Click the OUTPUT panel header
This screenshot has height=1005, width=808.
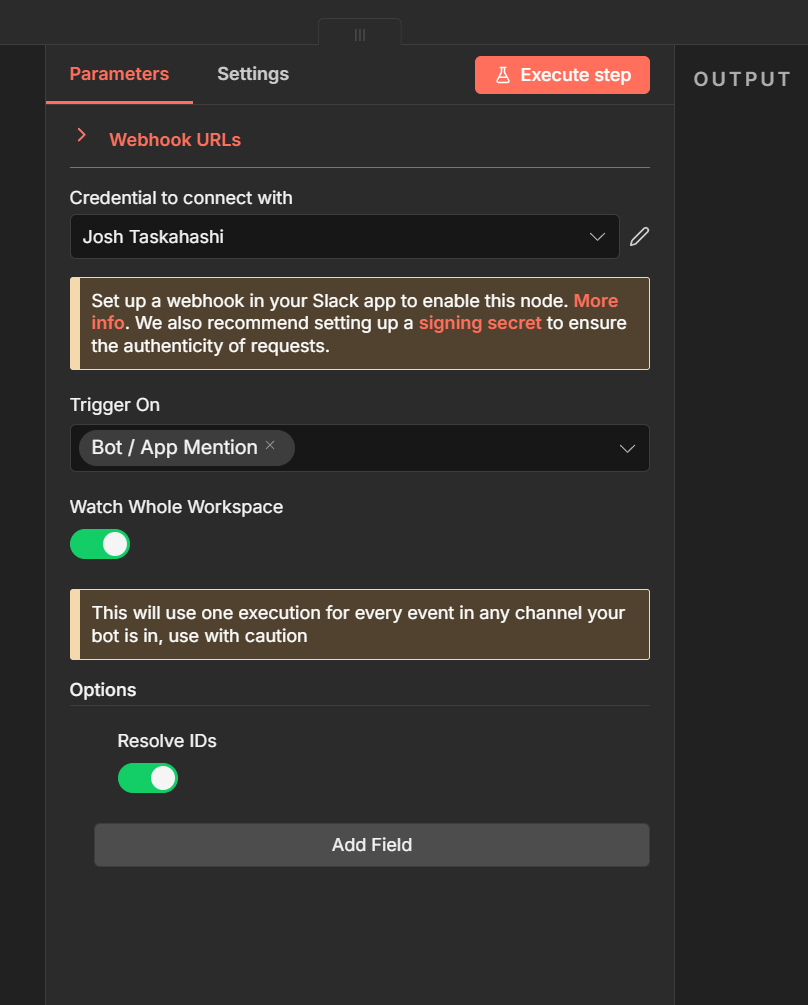click(x=742, y=80)
